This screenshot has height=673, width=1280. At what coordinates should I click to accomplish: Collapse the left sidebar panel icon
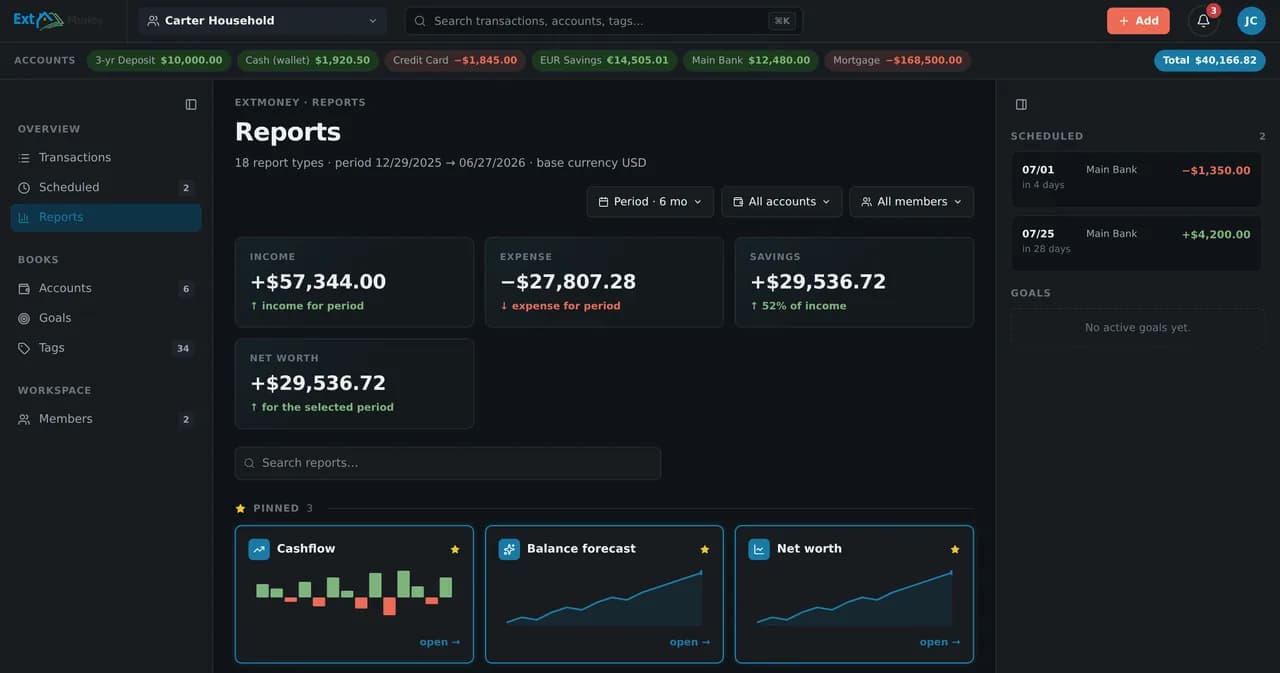pos(191,104)
